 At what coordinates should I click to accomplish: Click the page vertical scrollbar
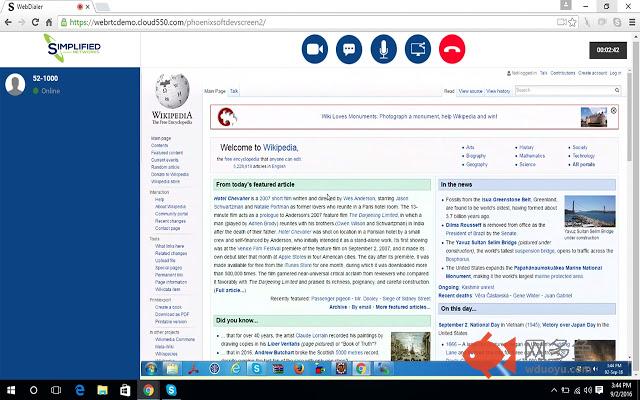click(x=636, y=204)
